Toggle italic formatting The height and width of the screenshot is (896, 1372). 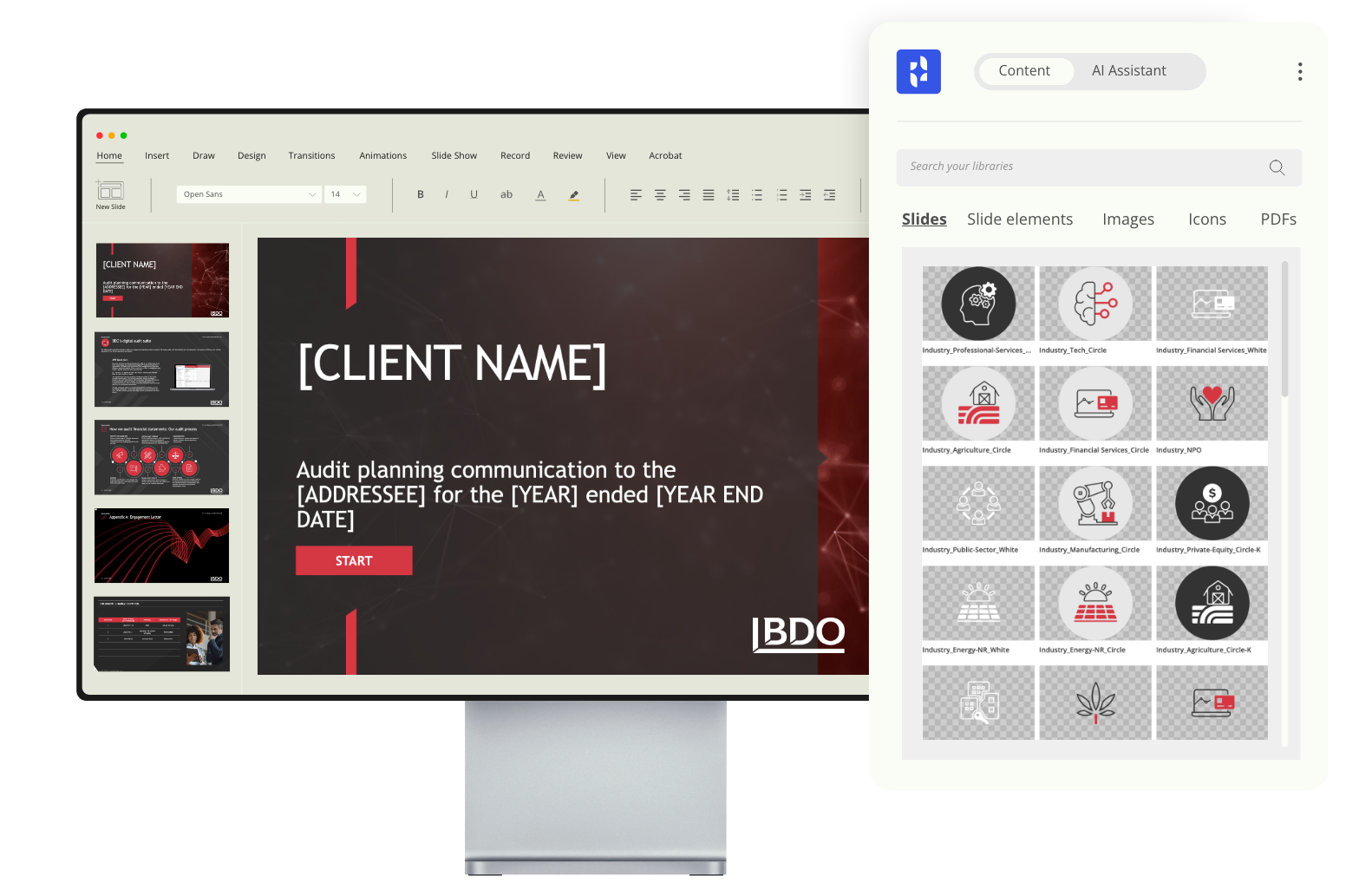tap(447, 194)
